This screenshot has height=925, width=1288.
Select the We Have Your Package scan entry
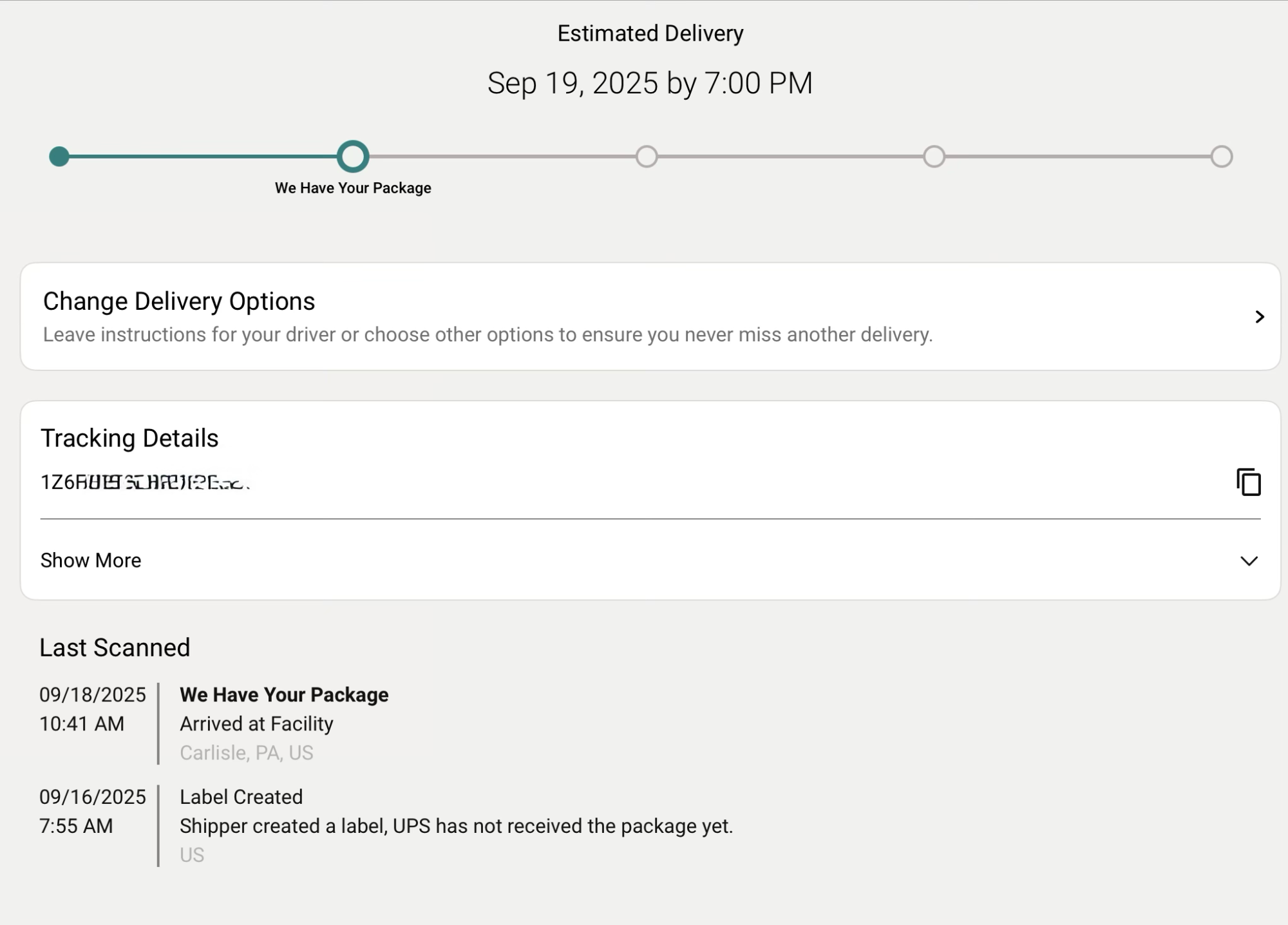coord(284,695)
